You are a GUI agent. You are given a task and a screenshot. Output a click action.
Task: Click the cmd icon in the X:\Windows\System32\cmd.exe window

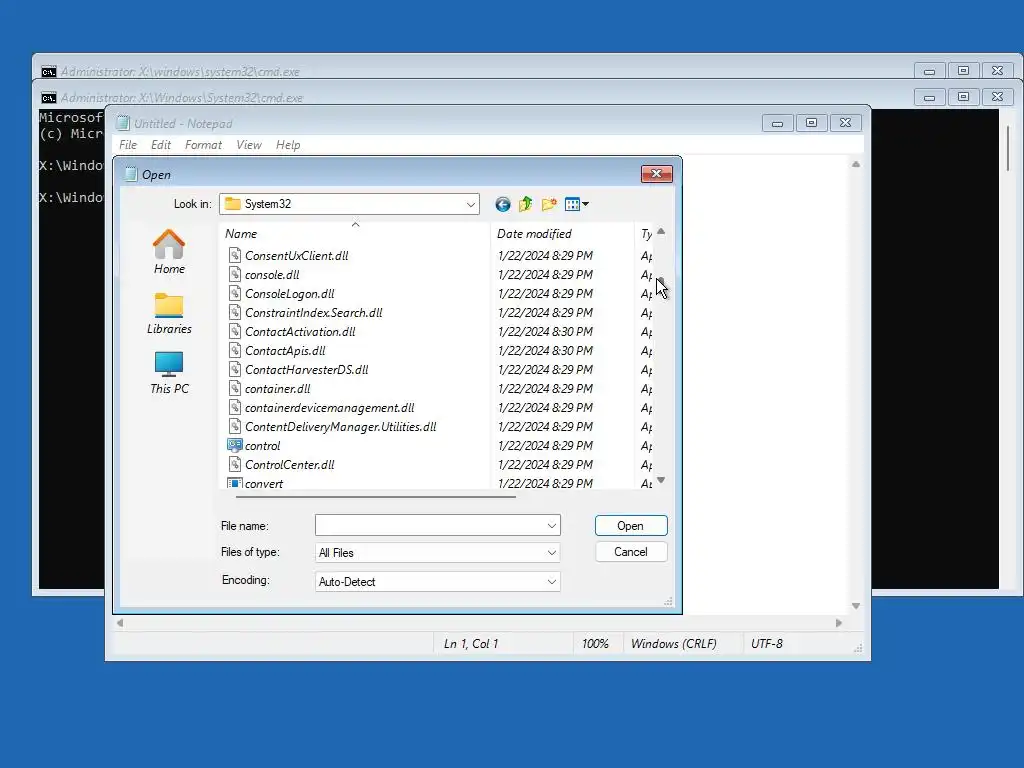(x=48, y=98)
